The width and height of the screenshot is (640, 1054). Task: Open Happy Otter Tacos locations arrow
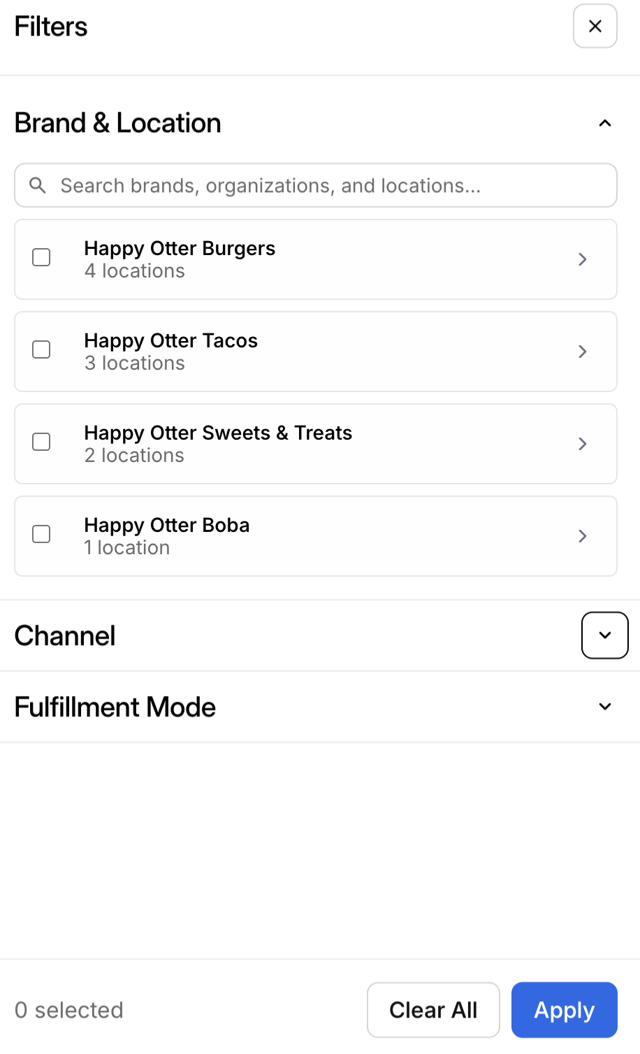pyautogui.click(x=582, y=351)
